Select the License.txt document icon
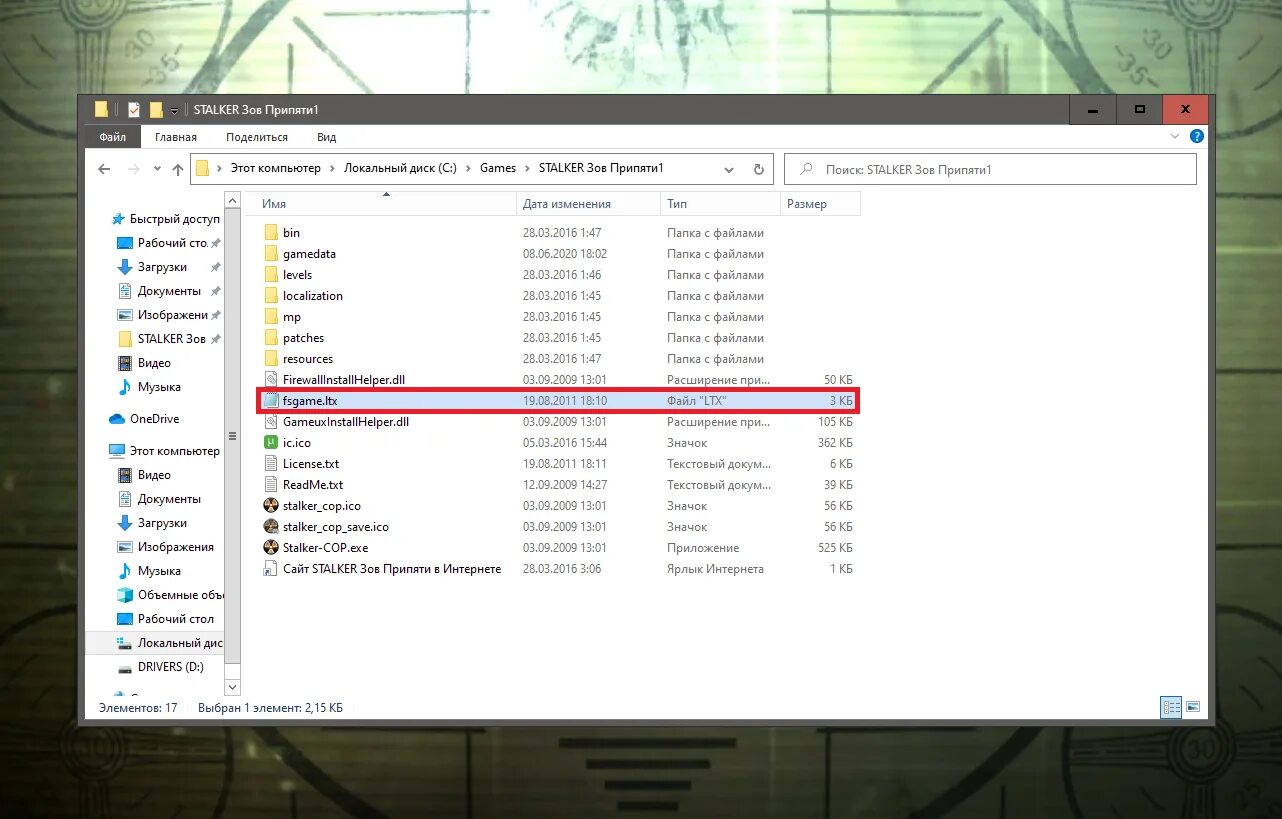 click(270, 463)
